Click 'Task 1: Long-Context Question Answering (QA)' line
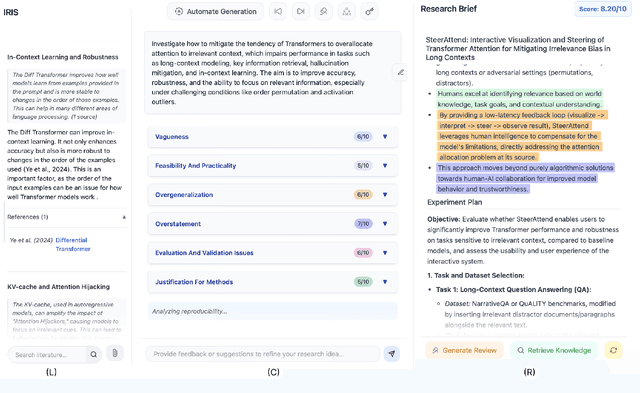The width and height of the screenshot is (640, 393). pos(513,290)
